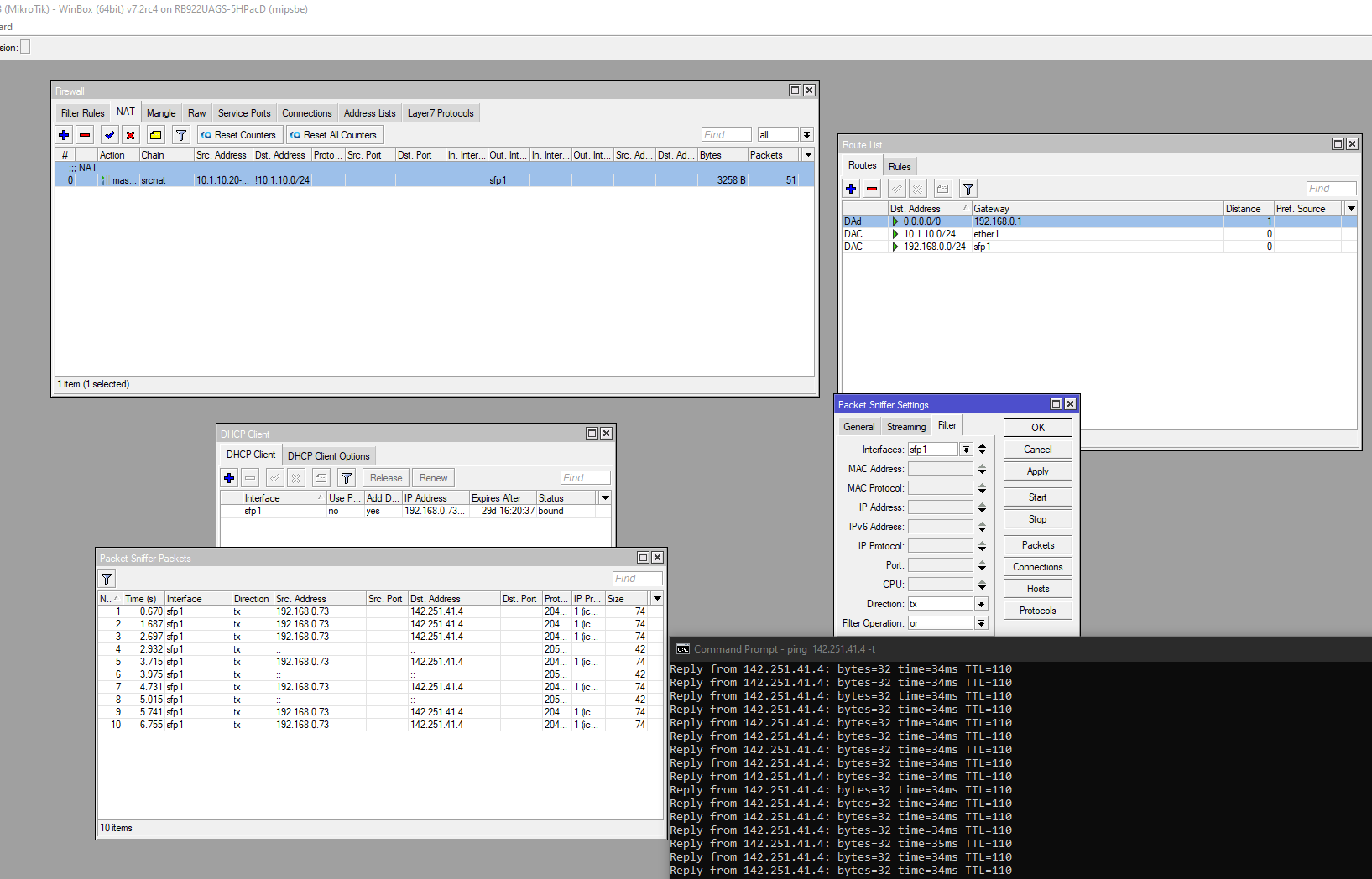This screenshot has height=879, width=1372.
Task: Open sniffer Filter Operation dropdown
Action: coord(981,623)
